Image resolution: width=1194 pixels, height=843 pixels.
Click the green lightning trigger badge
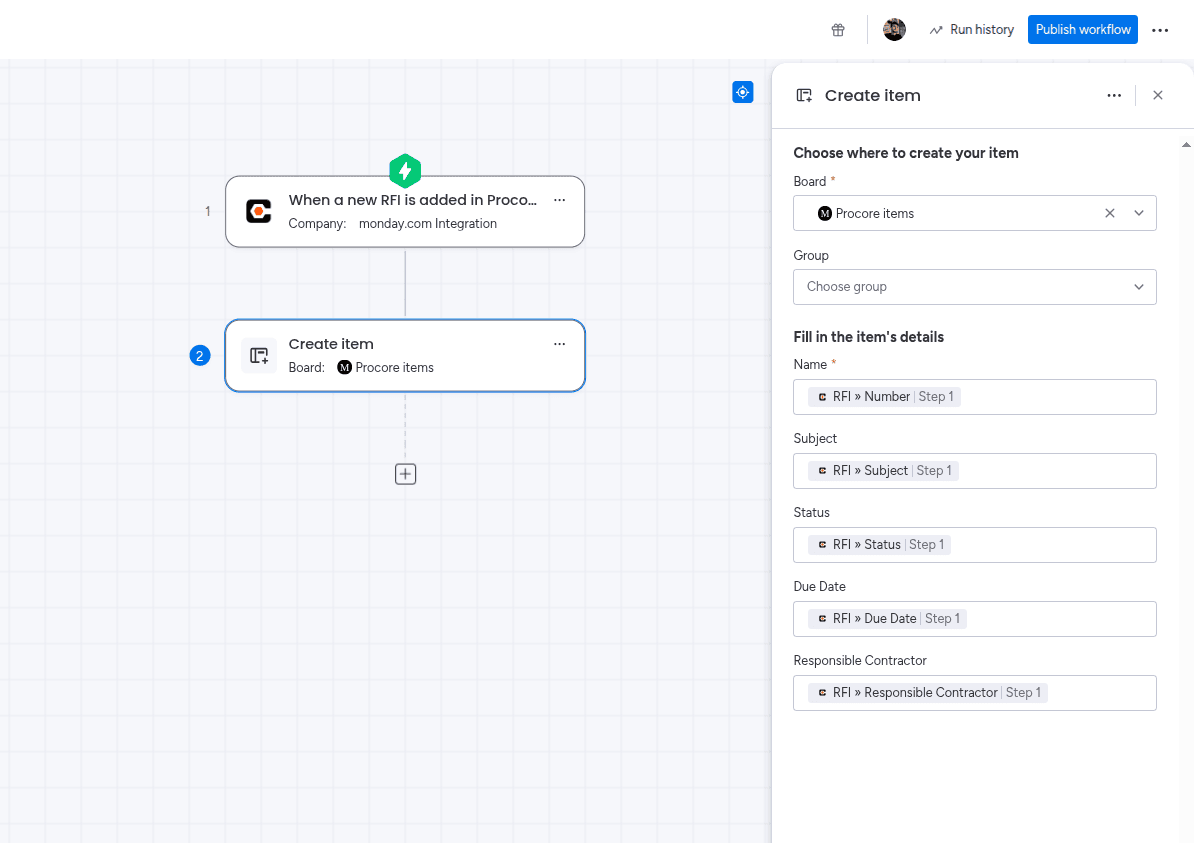pyautogui.click(x=405, y=171)
